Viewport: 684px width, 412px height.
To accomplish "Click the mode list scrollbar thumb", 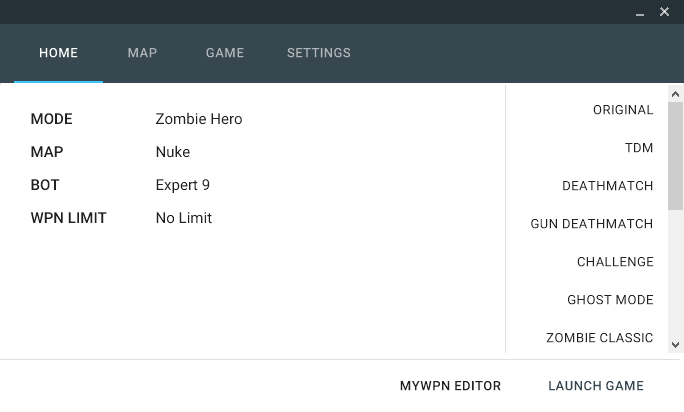I will (676, 155).
